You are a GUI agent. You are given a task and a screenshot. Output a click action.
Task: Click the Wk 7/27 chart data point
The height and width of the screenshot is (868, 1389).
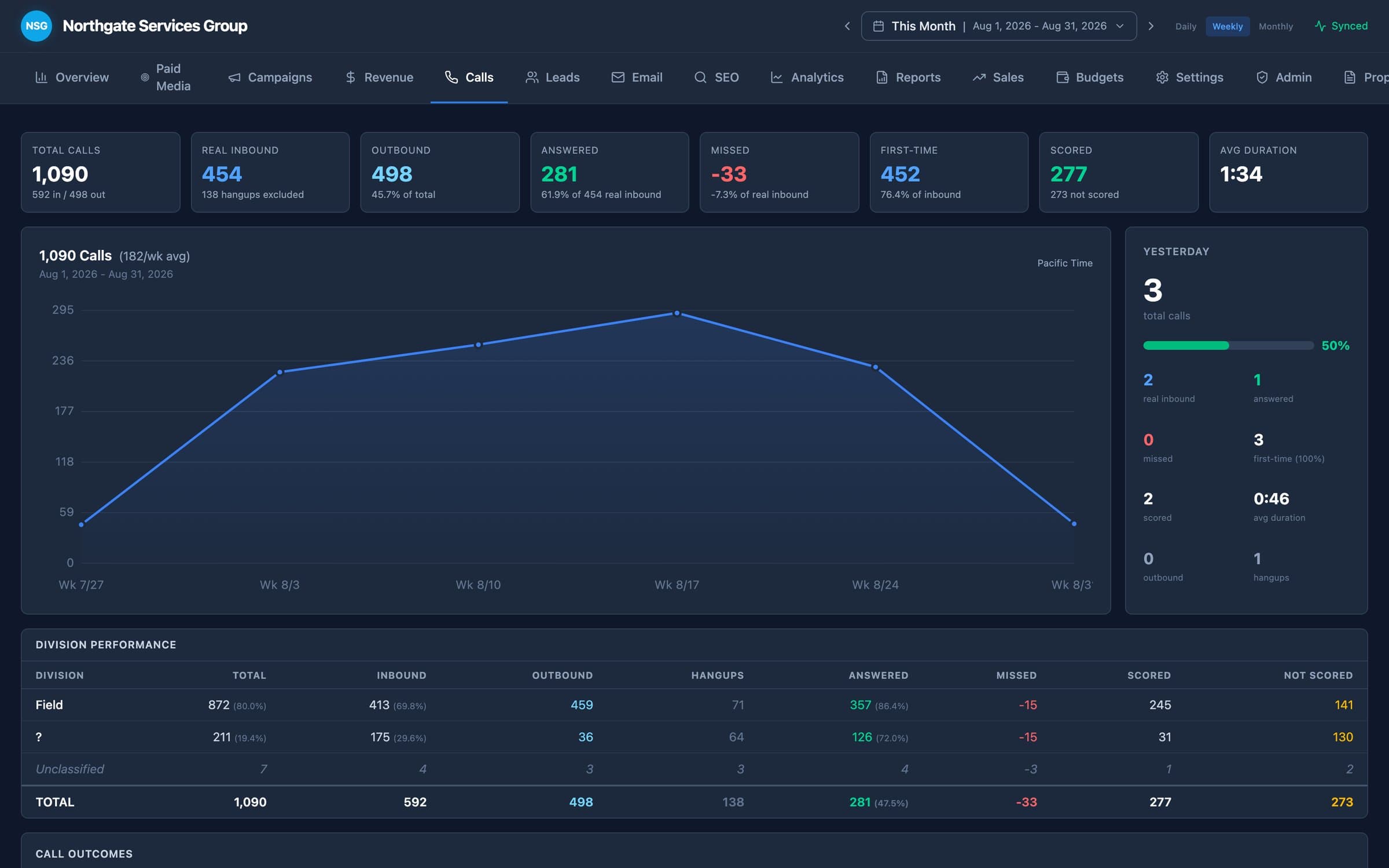81,524
